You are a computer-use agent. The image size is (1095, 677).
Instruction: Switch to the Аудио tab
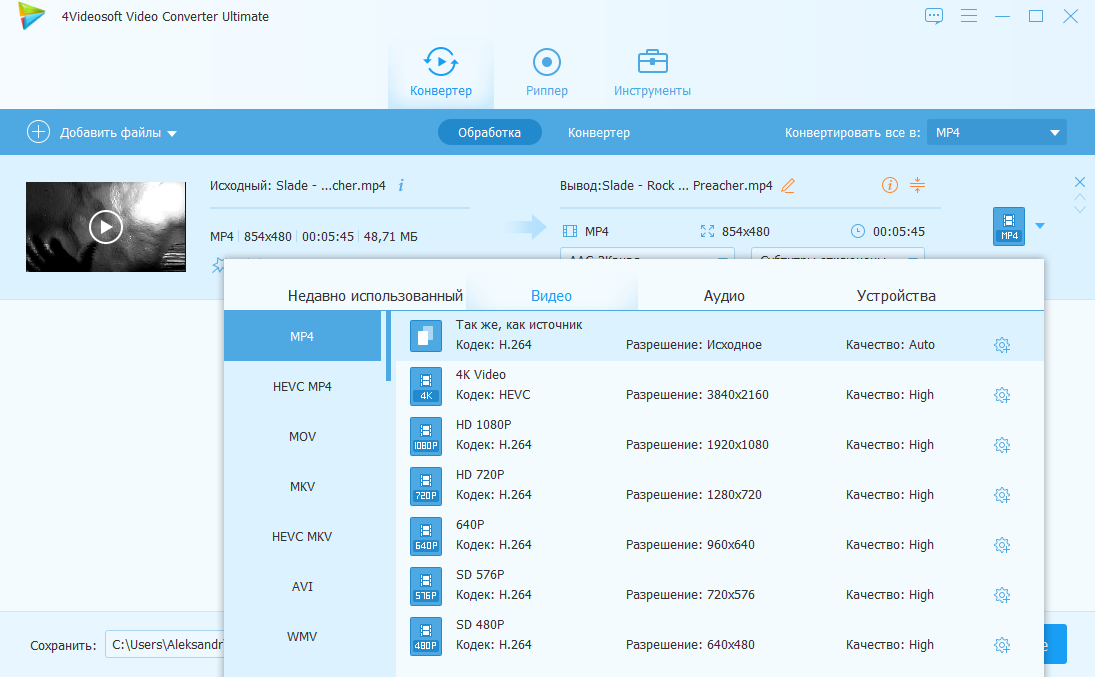coord(724,296)
